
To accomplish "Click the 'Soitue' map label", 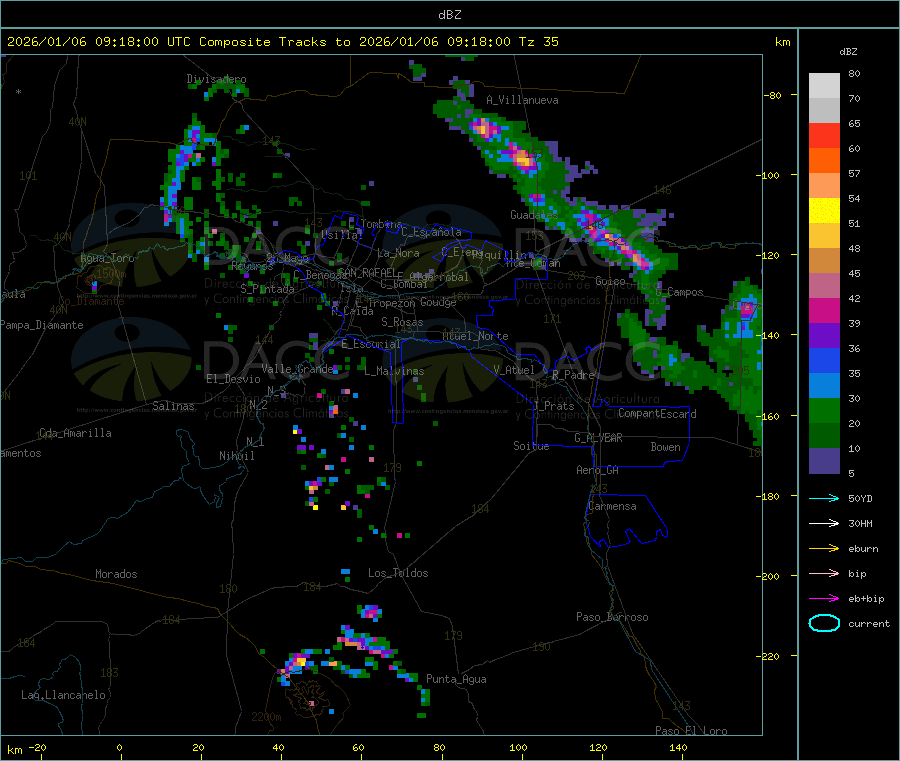I will 531,446.
